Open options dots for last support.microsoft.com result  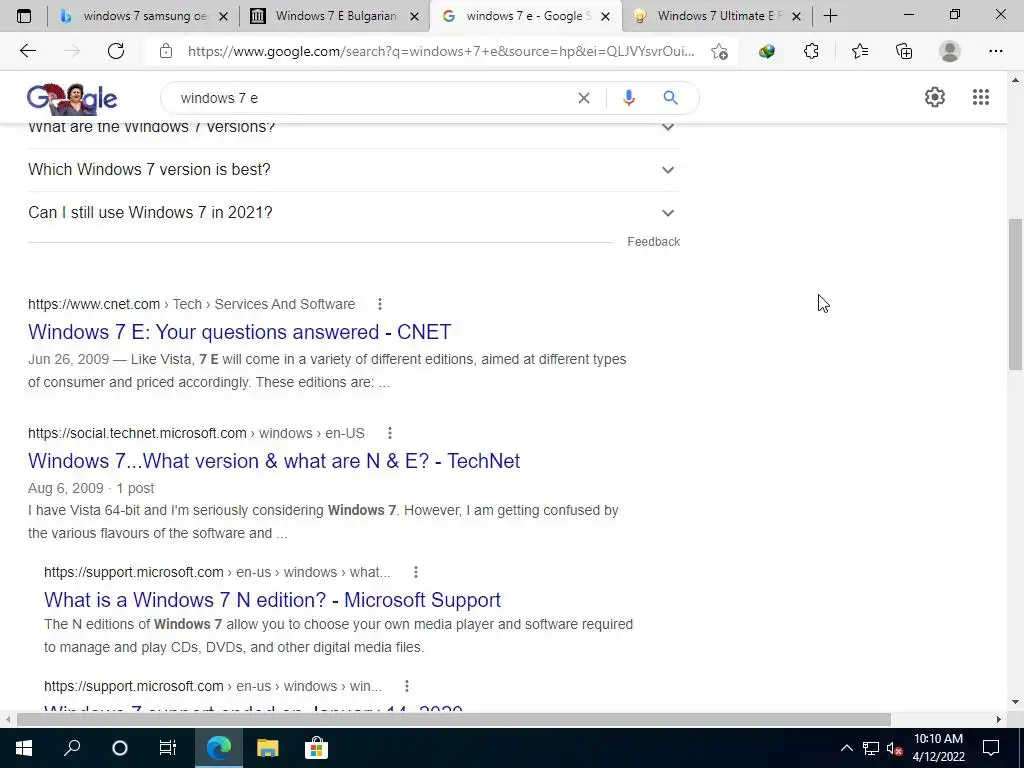pyautogui.click(x=406, y=686)
